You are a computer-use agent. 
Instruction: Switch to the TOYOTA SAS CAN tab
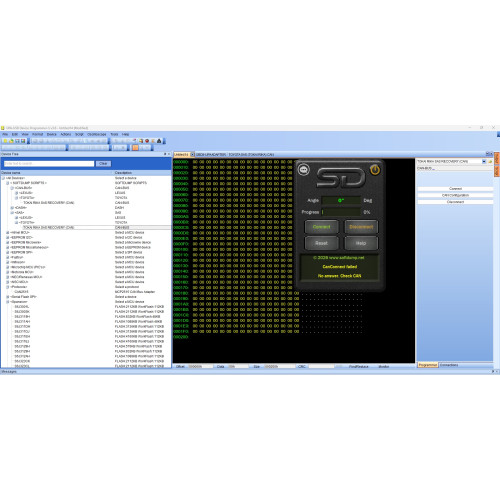tap(251, 155)
